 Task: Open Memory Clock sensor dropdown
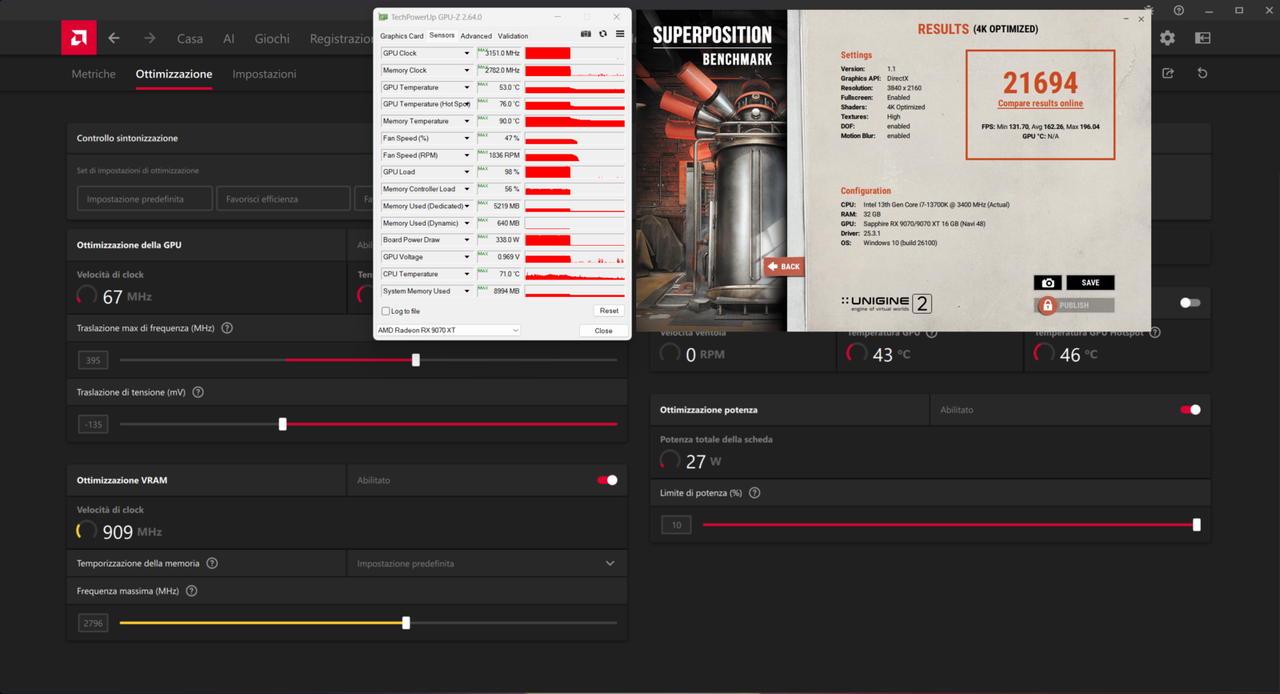click(x=466, y=70)
